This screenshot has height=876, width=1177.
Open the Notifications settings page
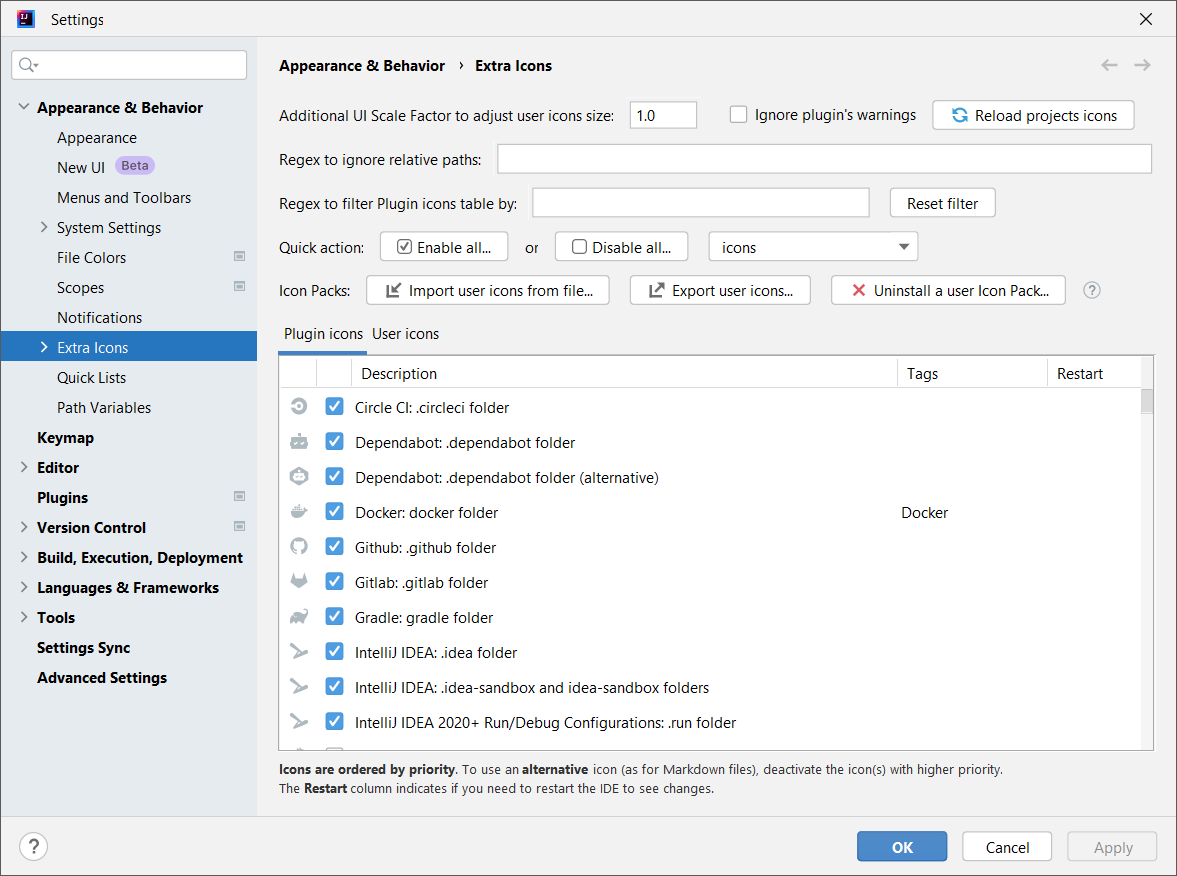(x=99, y=318)
